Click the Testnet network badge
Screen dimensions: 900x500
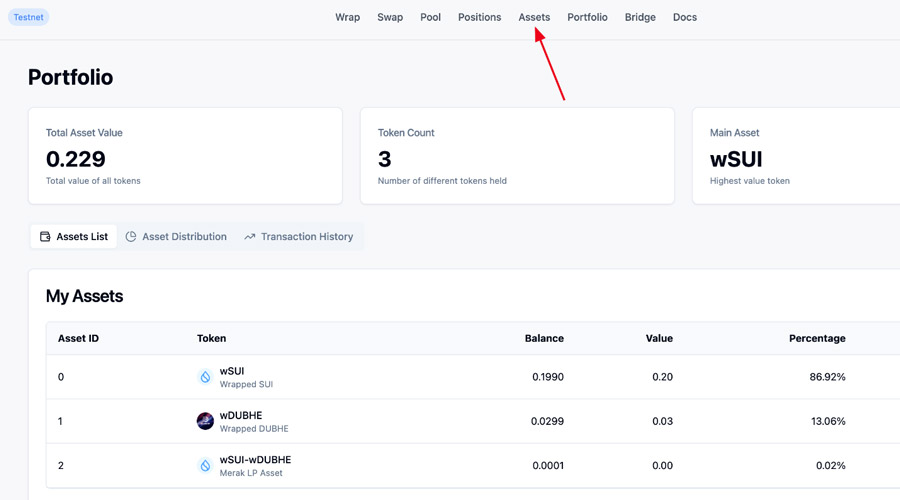click(x=29, y=17)
